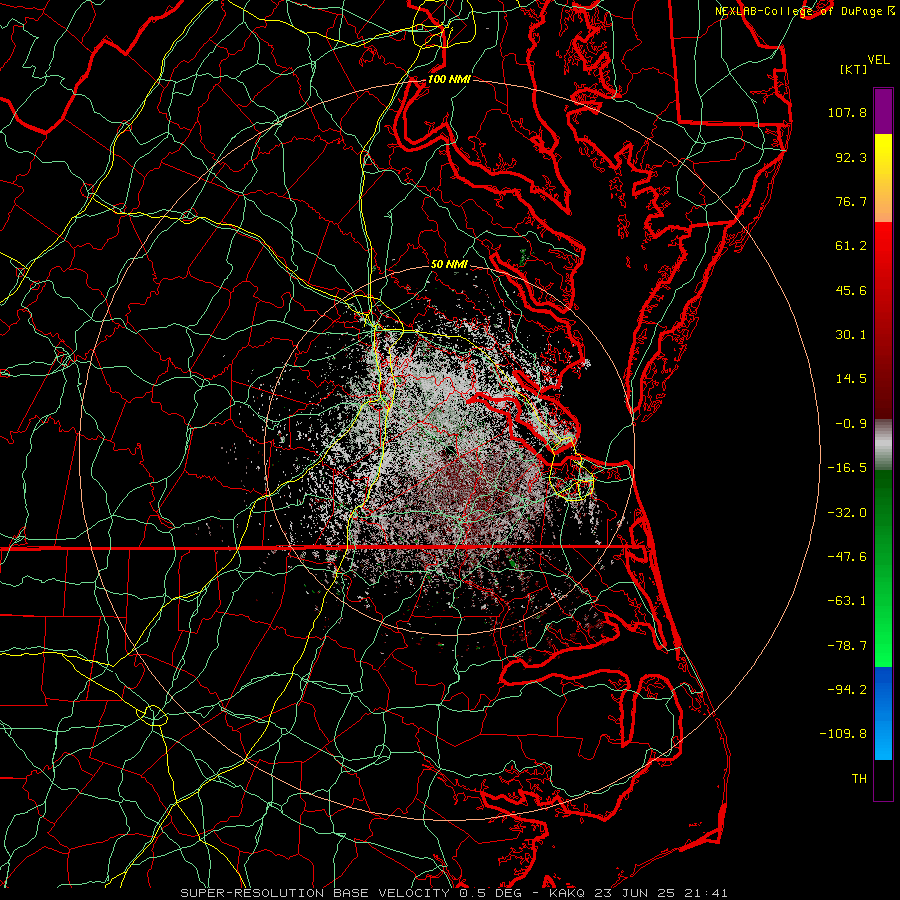Click the 100 NMI range ring label
This screenshot has height=900, width=900.
(x=449, y=79)
